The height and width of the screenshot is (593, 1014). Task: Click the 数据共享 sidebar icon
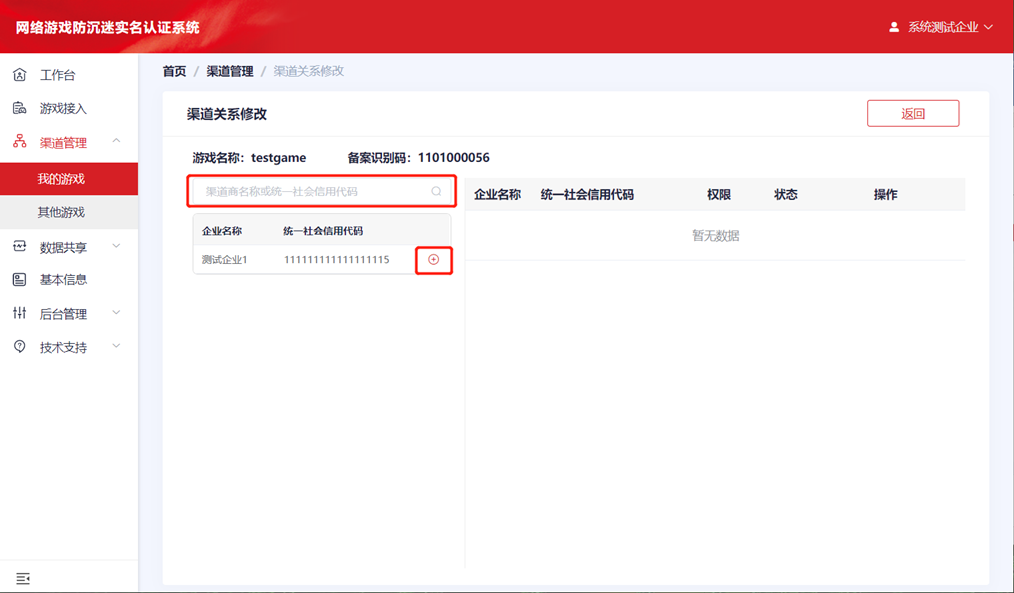tap(19, 246)
